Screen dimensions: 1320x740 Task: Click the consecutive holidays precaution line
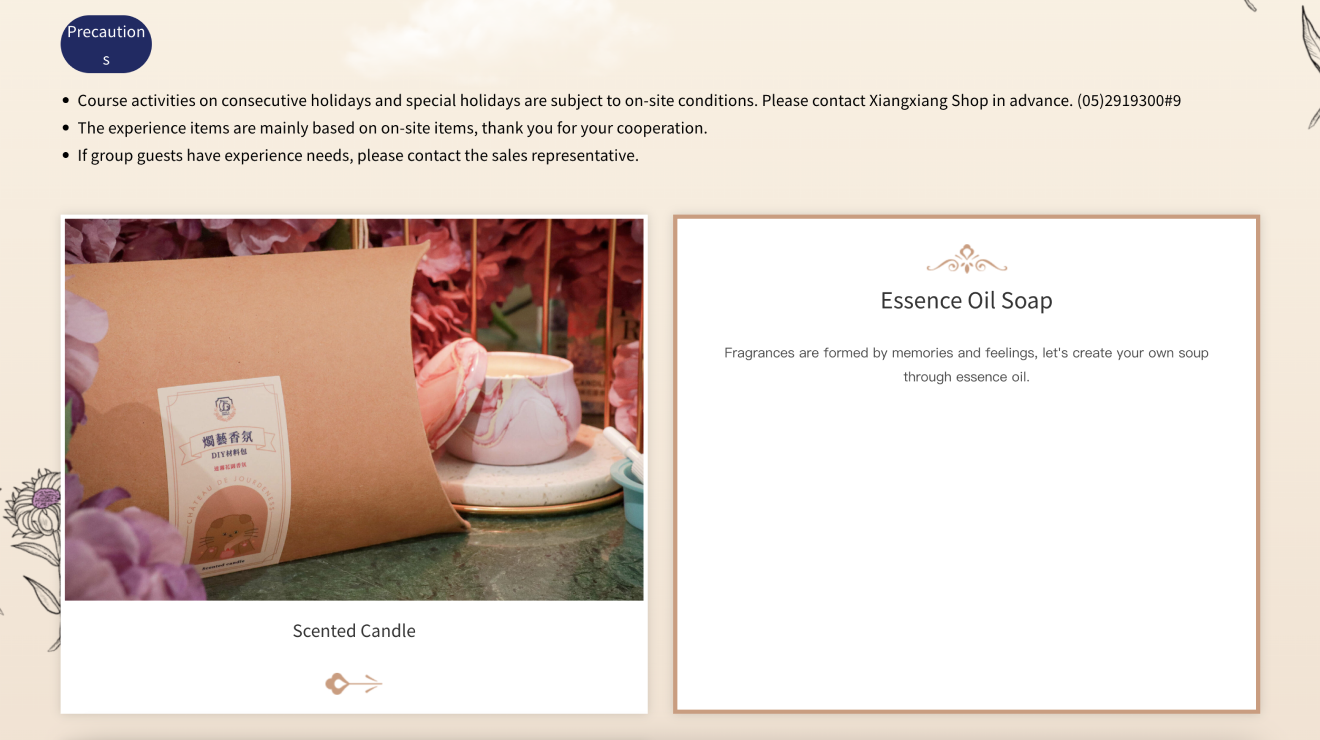(x=629, y=101)
